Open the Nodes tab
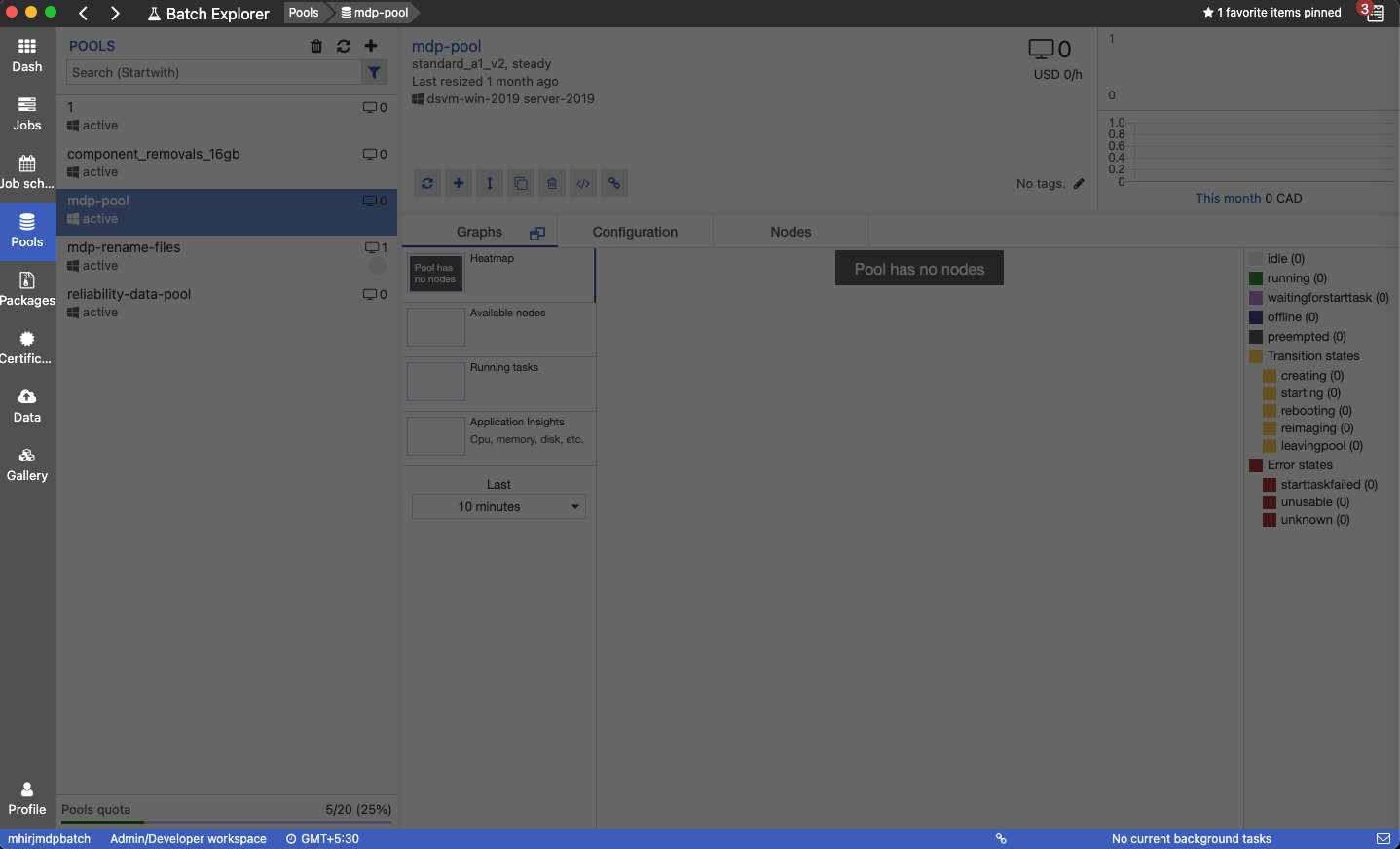1400x849 pixels. pyautogui.click(x=790, y=232)
